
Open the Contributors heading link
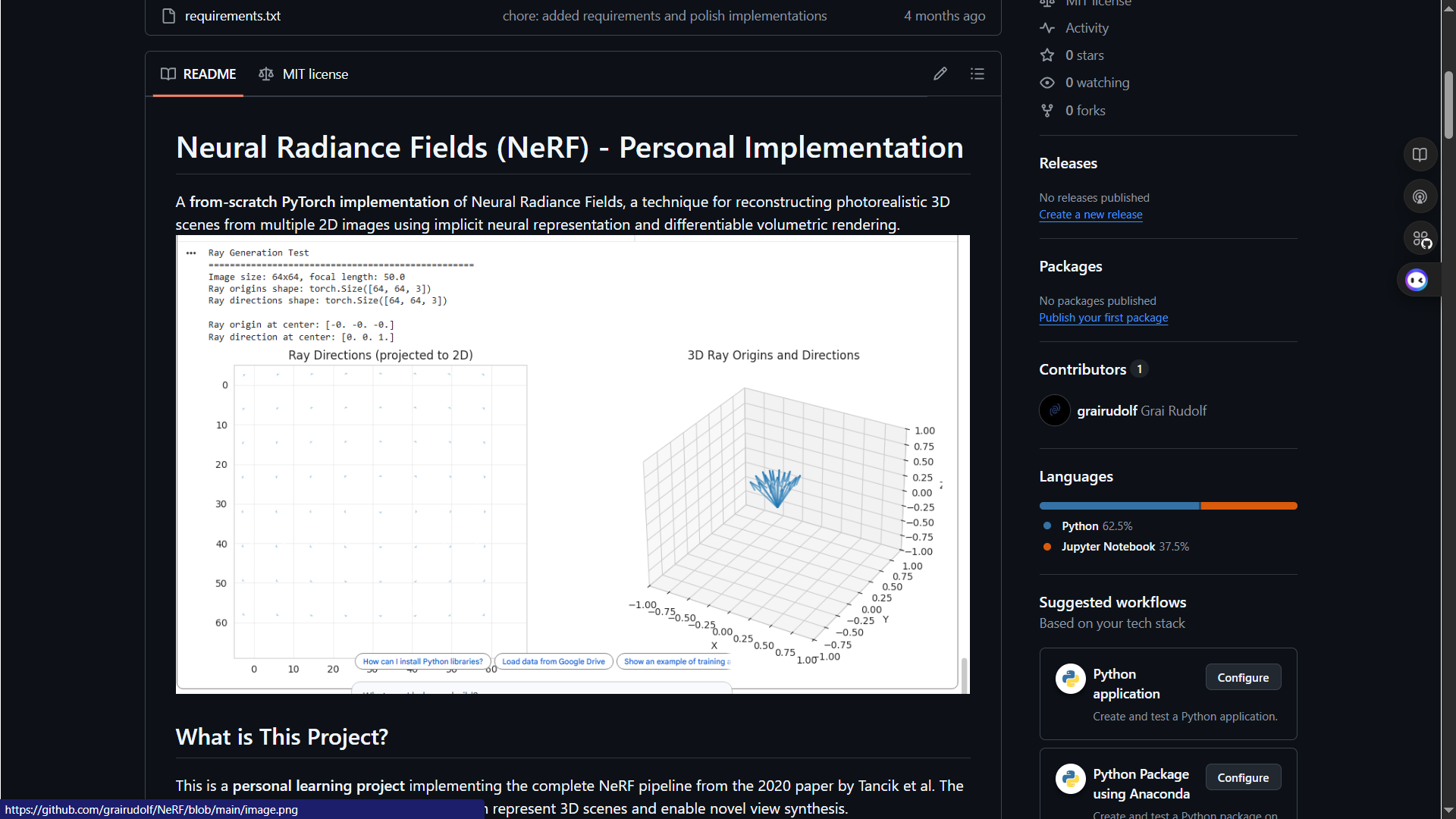[x=1082, y=369]
